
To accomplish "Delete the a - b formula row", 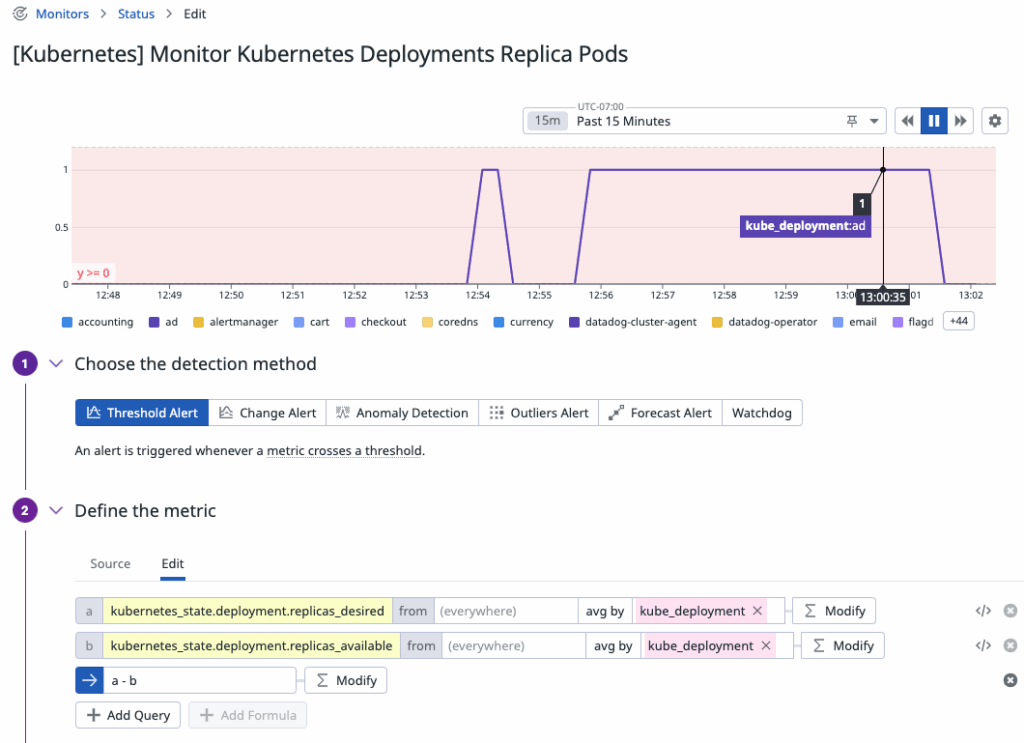I will pyautogui.click(x=1010, y=680).
